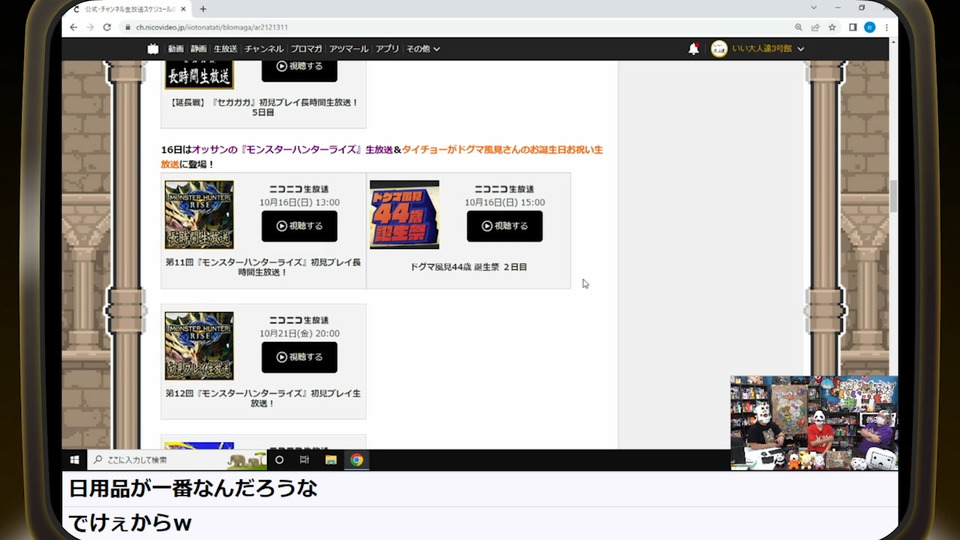This screenshot has height=540, width=960.
Task: Click the webcam overlay with masked people
Action: point(814,423)
